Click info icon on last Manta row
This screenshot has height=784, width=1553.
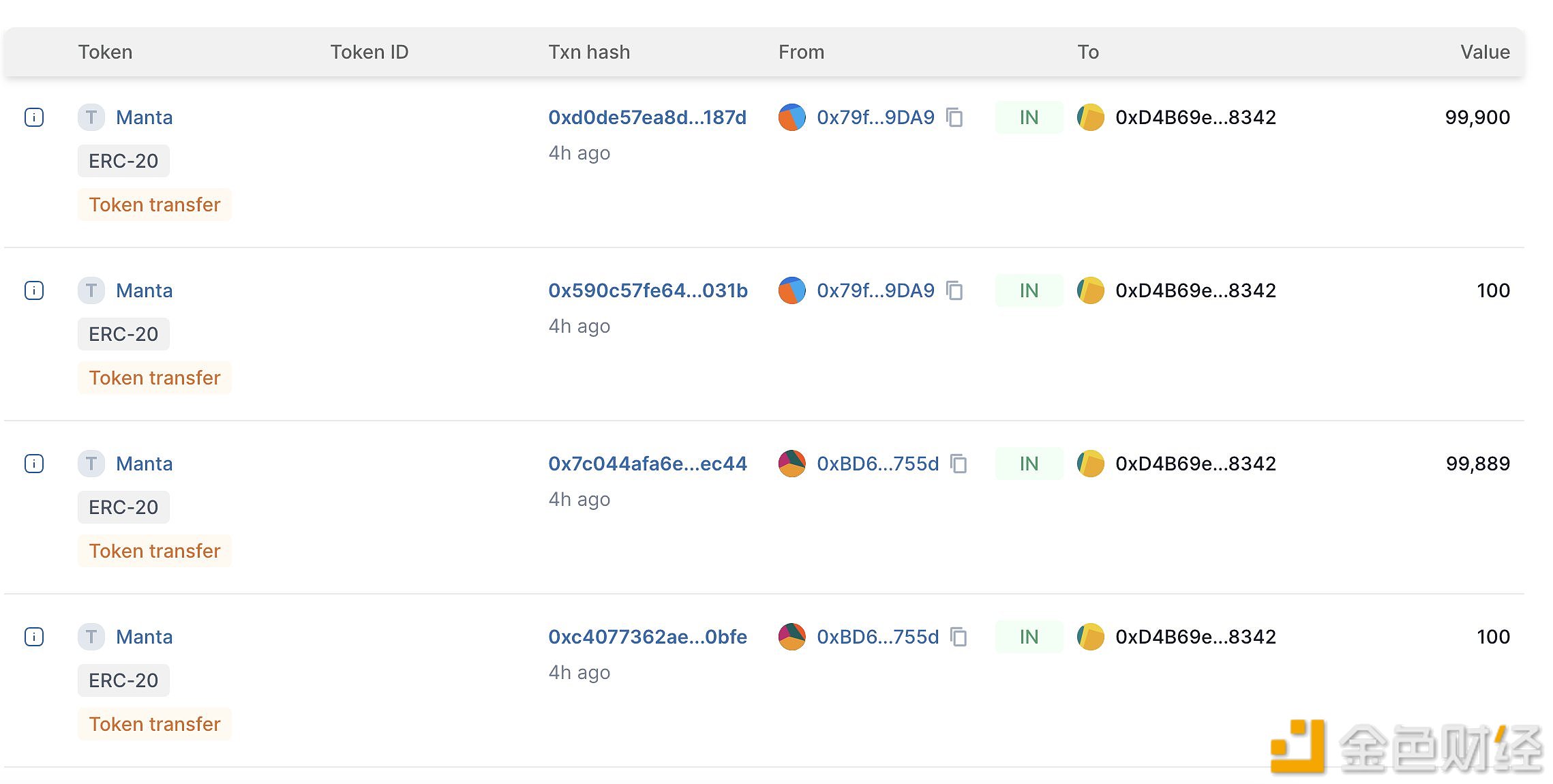click(34, 637)
